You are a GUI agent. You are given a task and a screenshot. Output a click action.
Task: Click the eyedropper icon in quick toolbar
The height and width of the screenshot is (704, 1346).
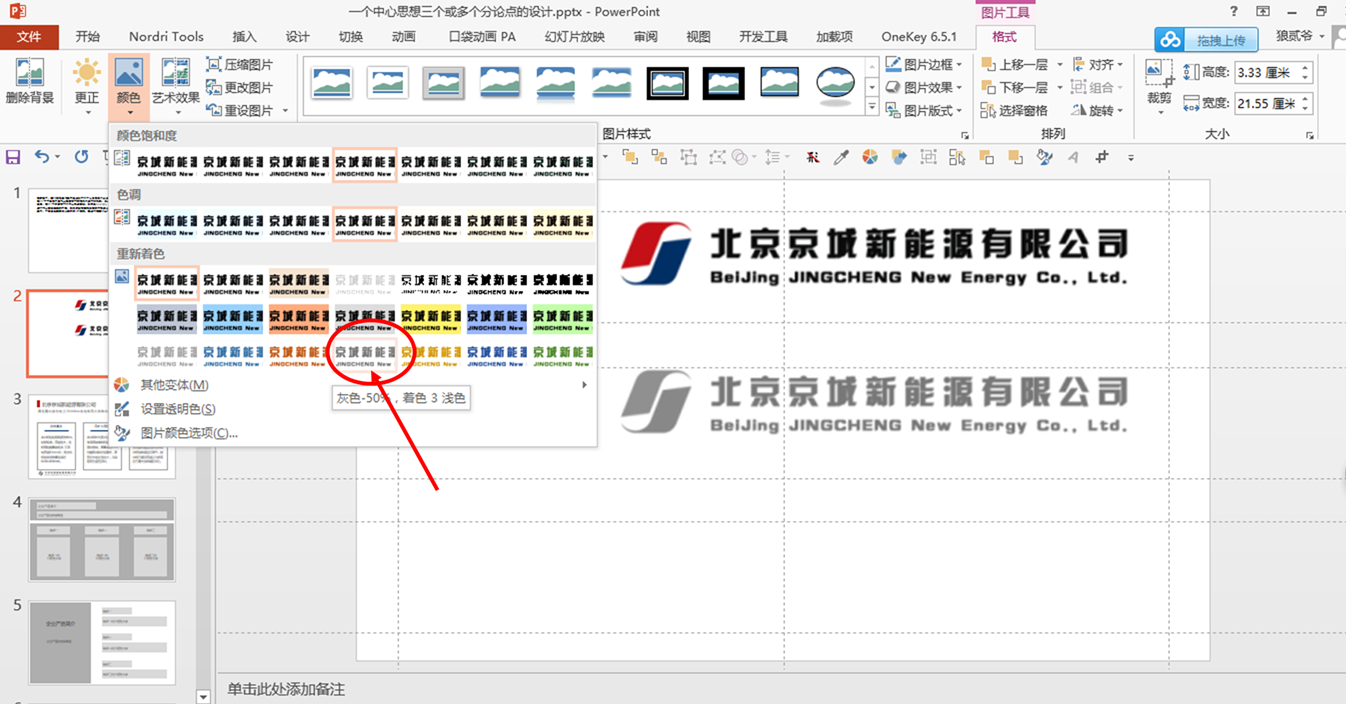pyautogui.click(x=841, y=157)
